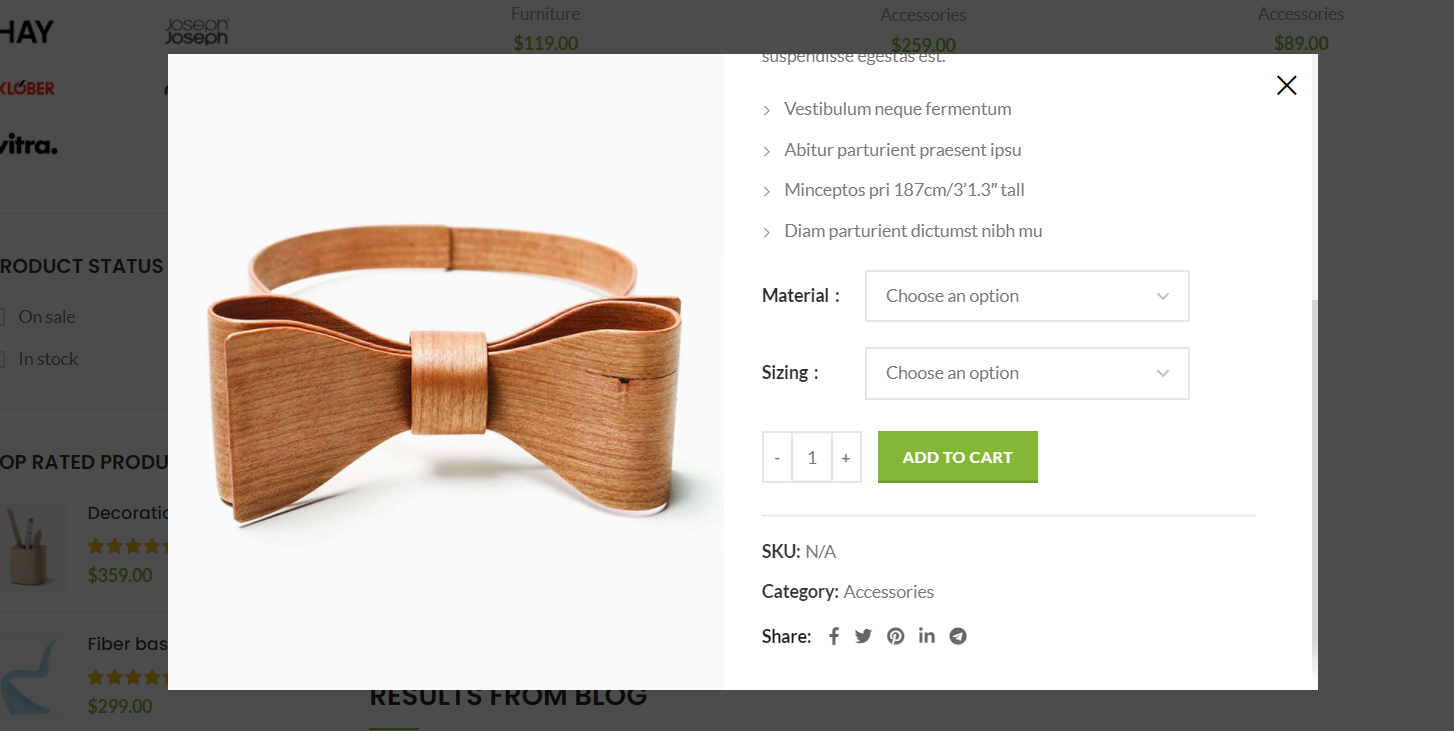Share product on Facebook icon

click(833, 636)
